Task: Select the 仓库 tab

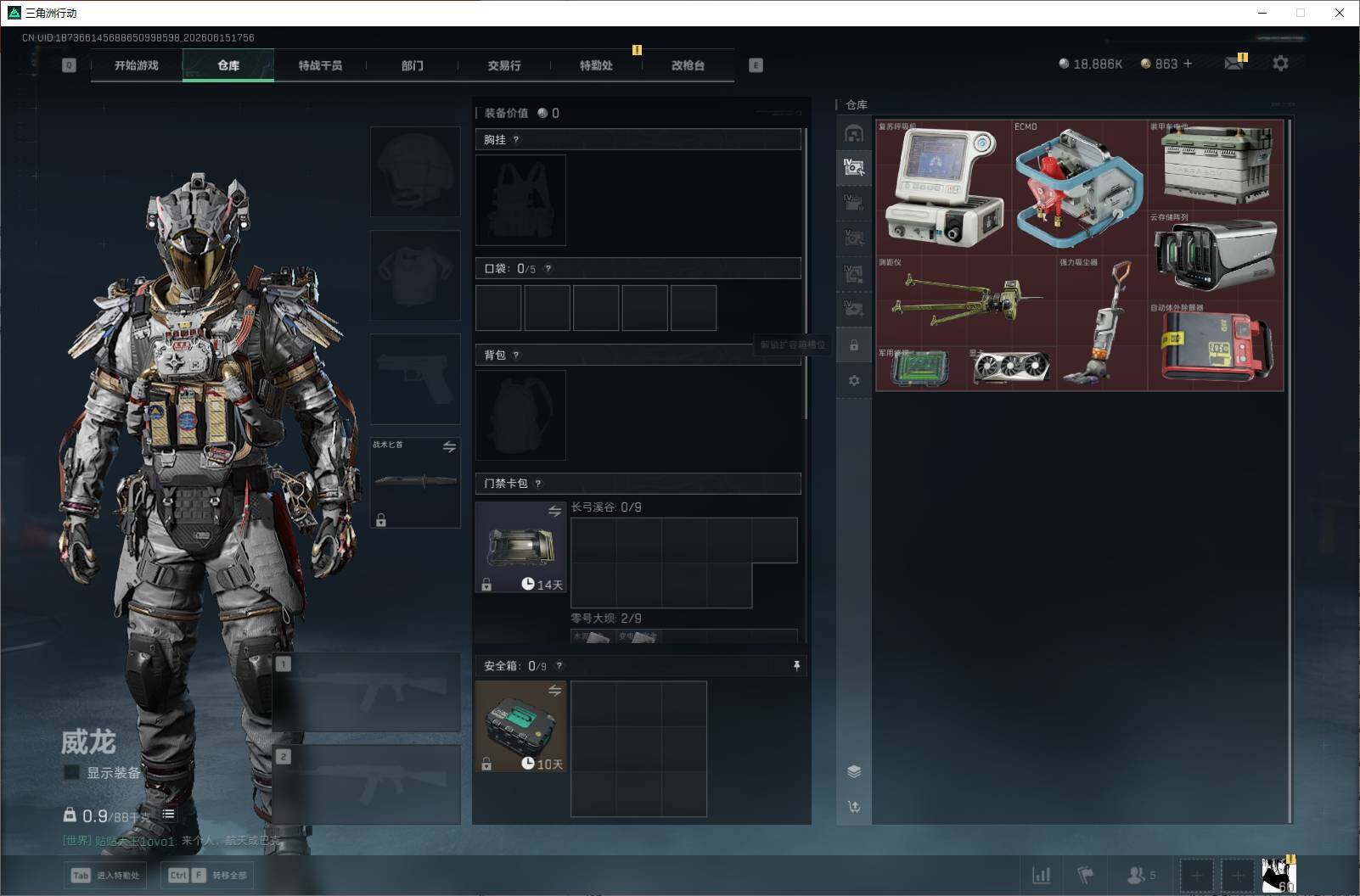Action: coord(228,65)
